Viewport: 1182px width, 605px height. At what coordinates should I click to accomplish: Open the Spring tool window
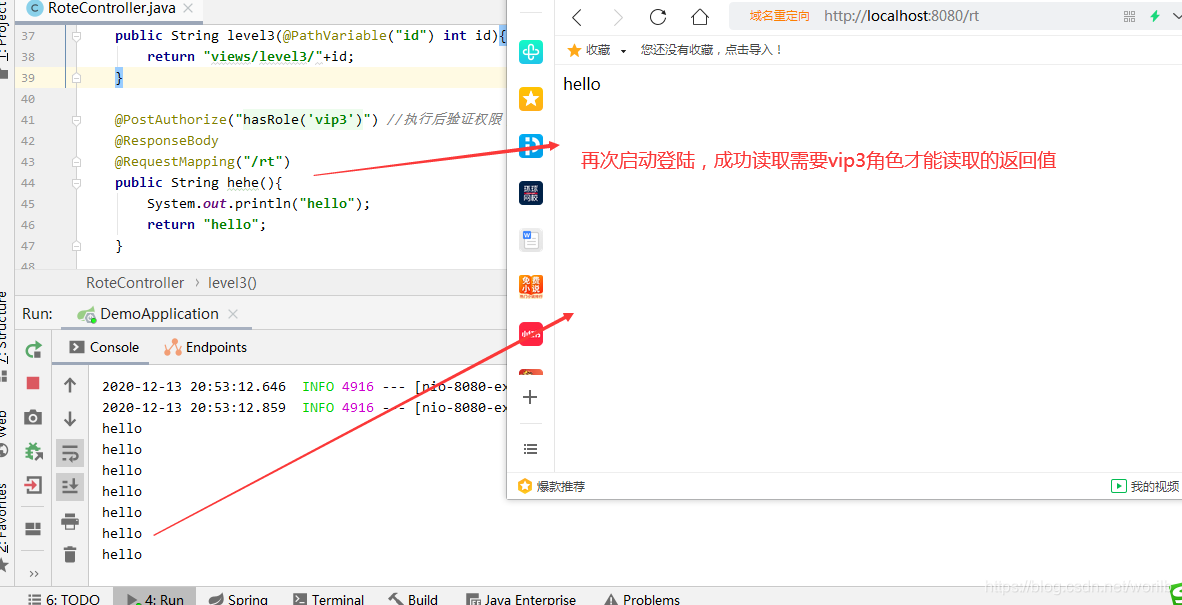pyautogui.click(x=237, y=600)
